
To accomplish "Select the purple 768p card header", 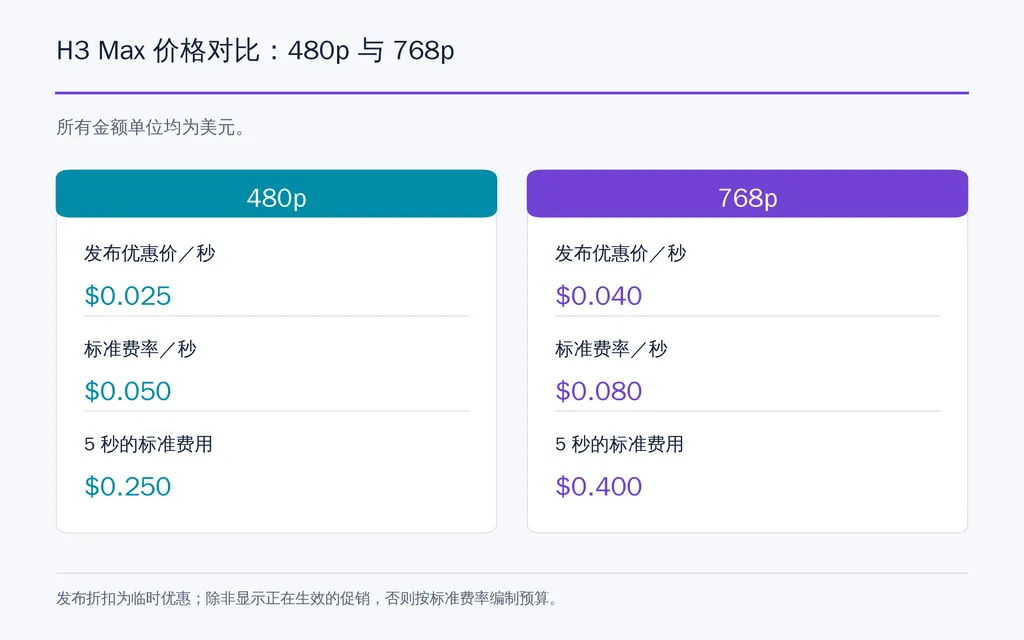I will (747, 194).
